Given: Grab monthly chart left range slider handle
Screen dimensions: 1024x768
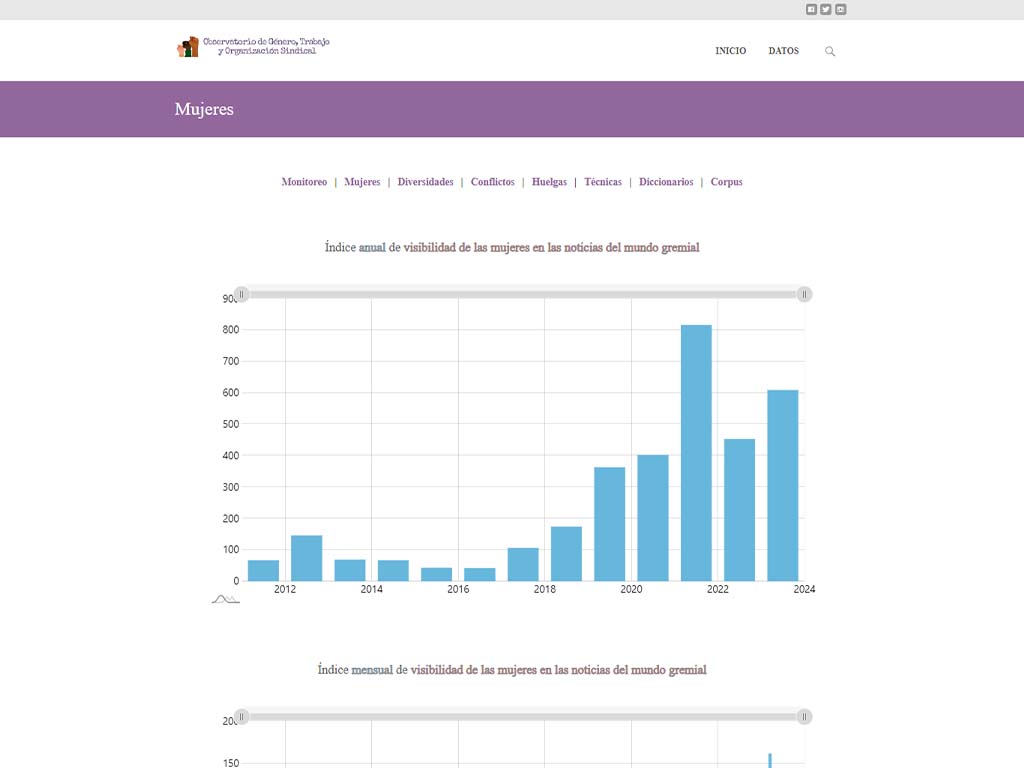Looking at the screenshot, I should [x=241, y=716].
